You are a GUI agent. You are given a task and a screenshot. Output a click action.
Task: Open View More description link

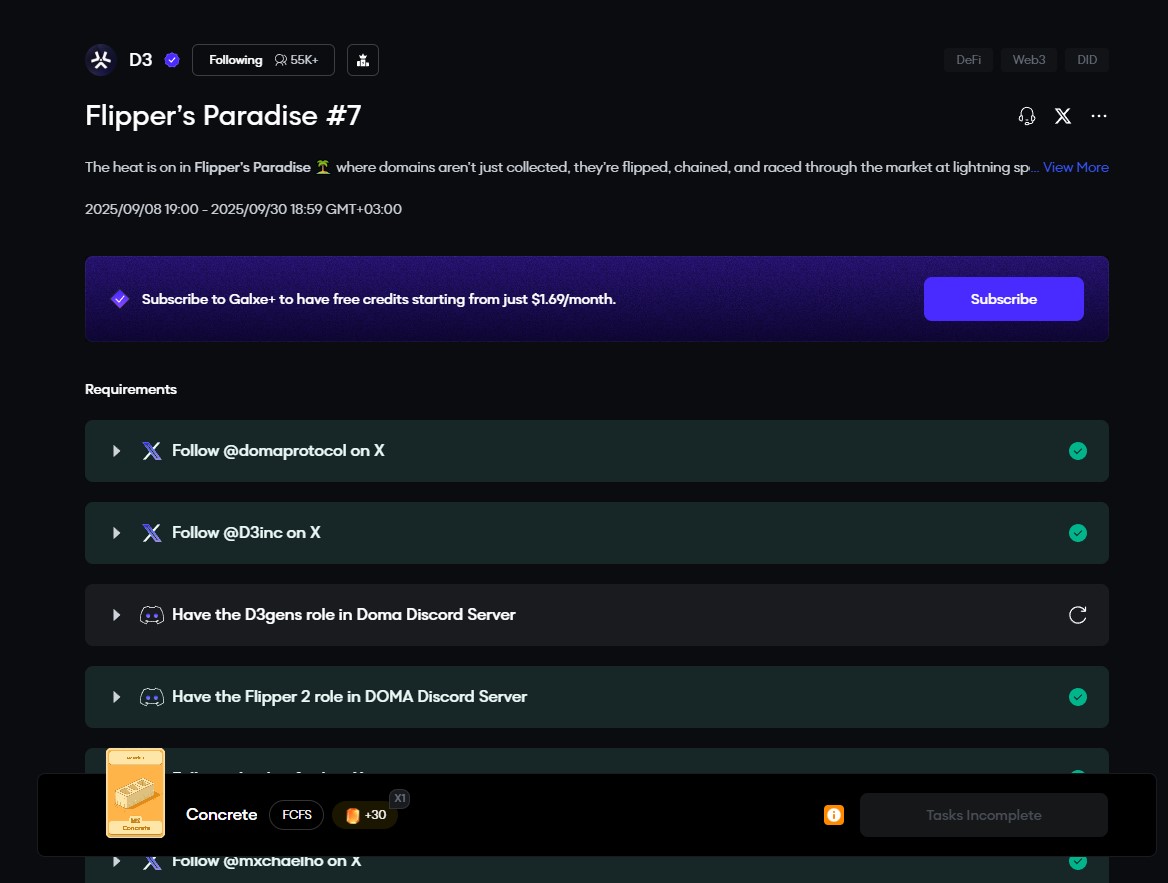[x=1075, y=167]
